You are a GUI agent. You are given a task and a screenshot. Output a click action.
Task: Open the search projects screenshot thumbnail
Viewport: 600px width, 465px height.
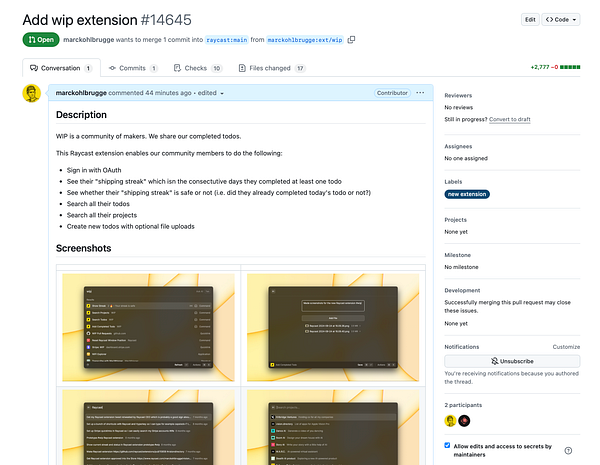tap(333, 427)
